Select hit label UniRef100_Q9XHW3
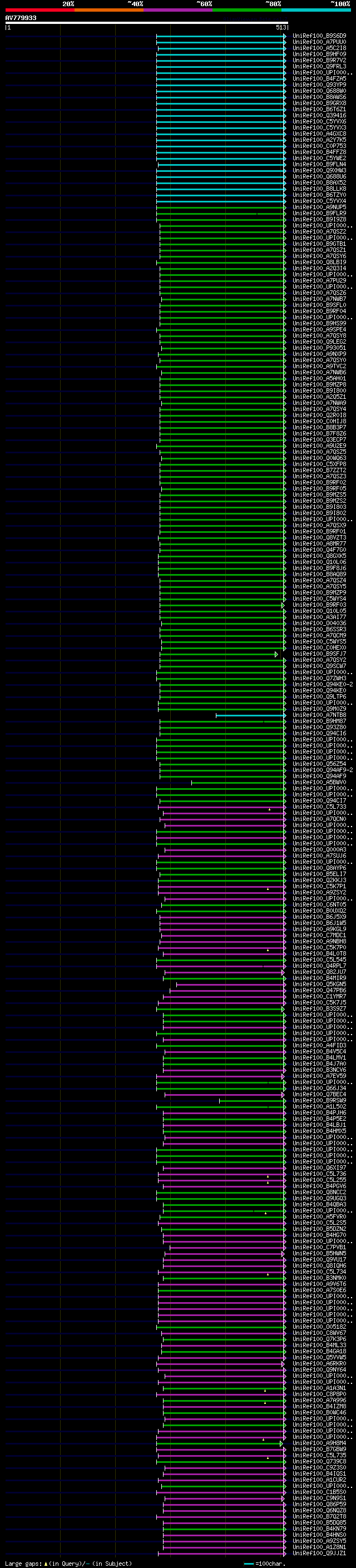356x1568 pixels. pos(319,170)
